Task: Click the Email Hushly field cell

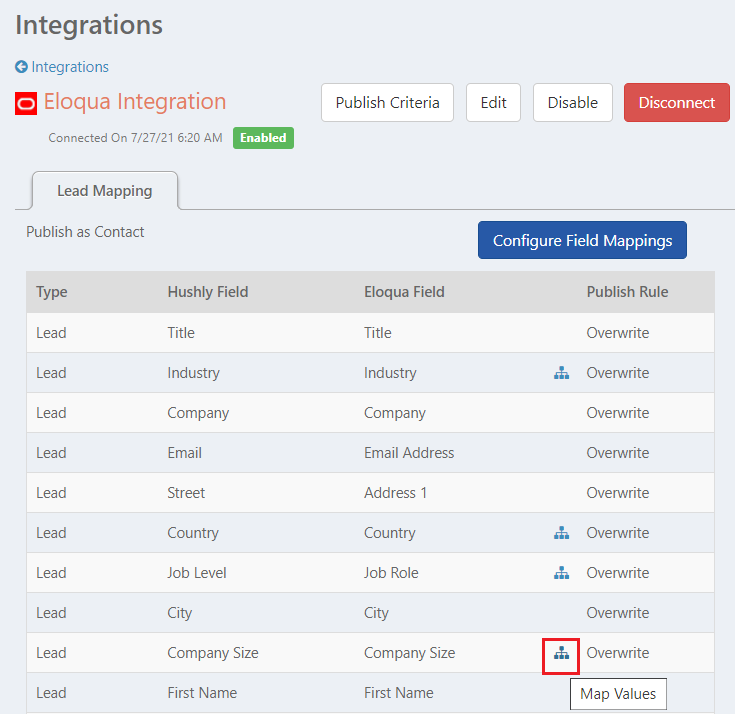Action: coord(185,453)
